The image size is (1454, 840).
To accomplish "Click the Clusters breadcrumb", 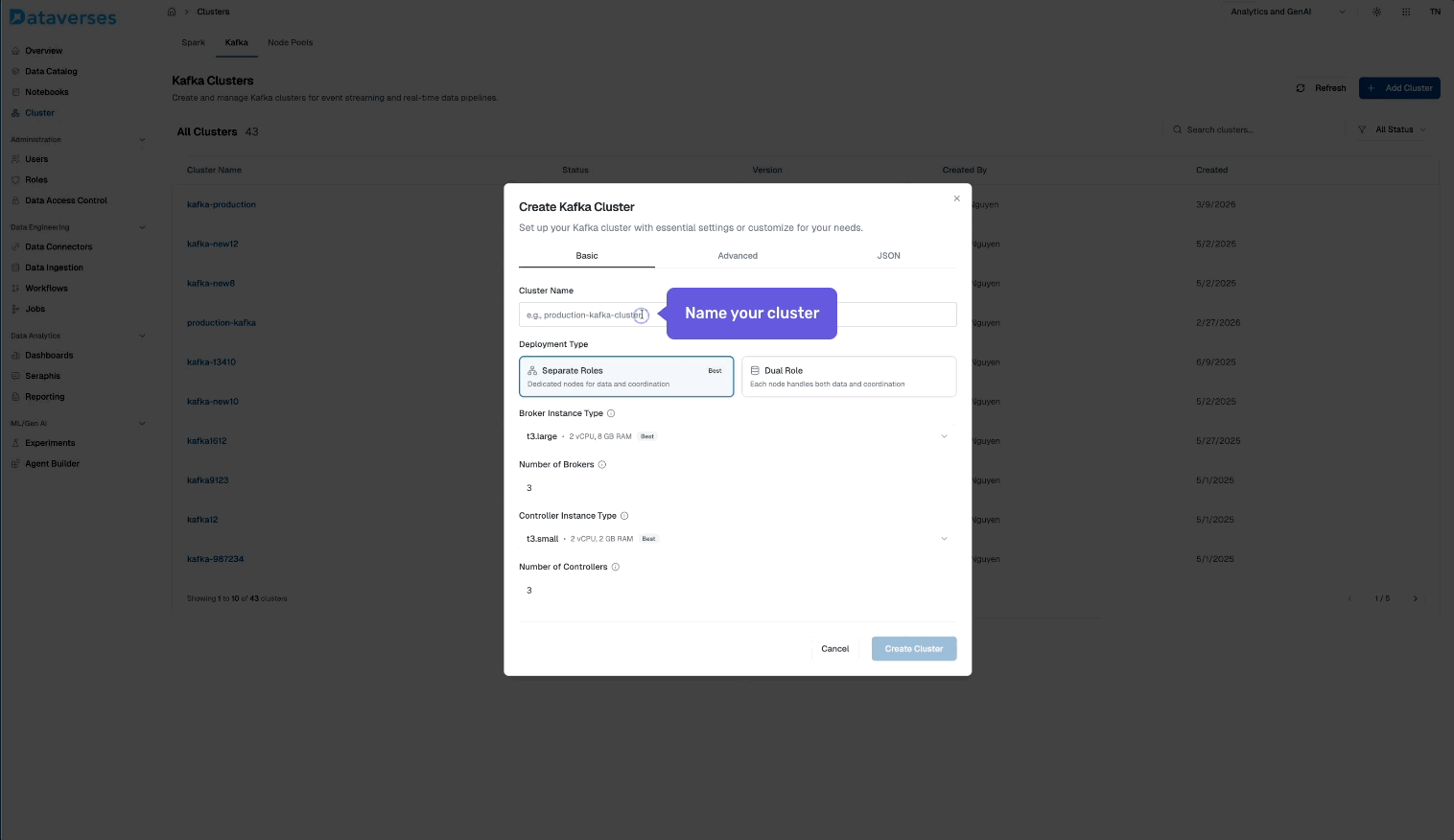I will [x=213, y=12].
